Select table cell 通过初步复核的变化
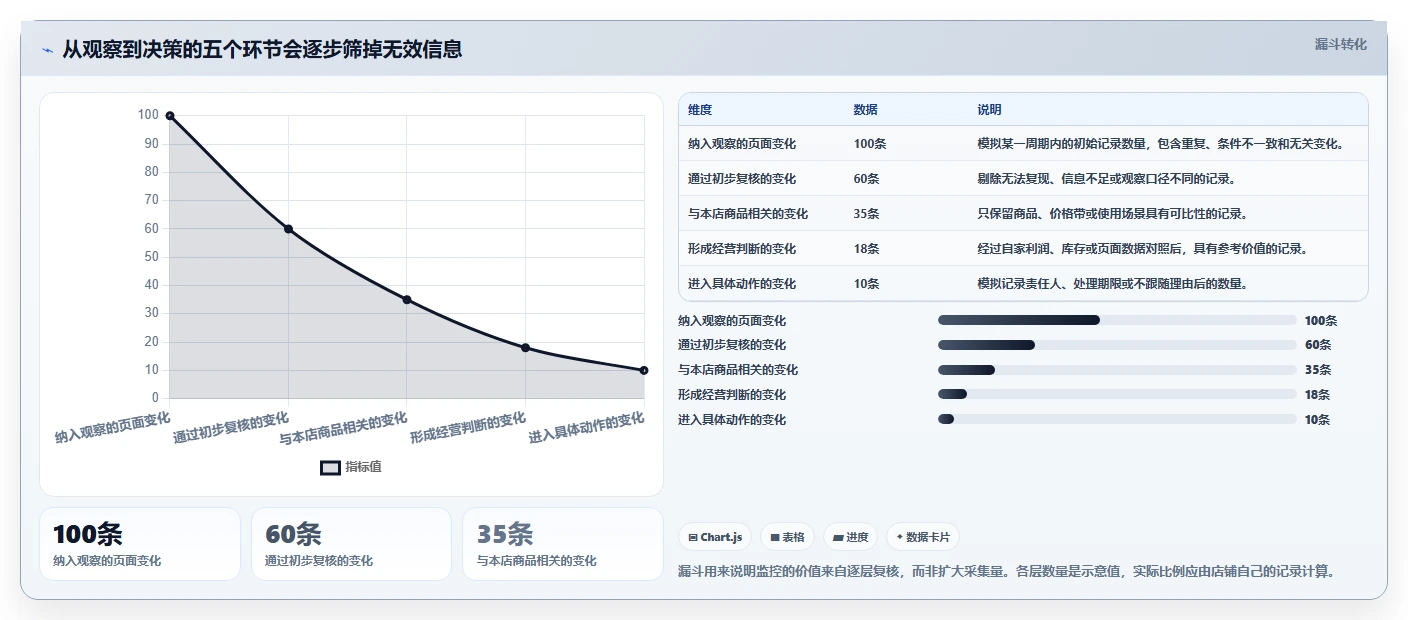 [x=742, y=179]
